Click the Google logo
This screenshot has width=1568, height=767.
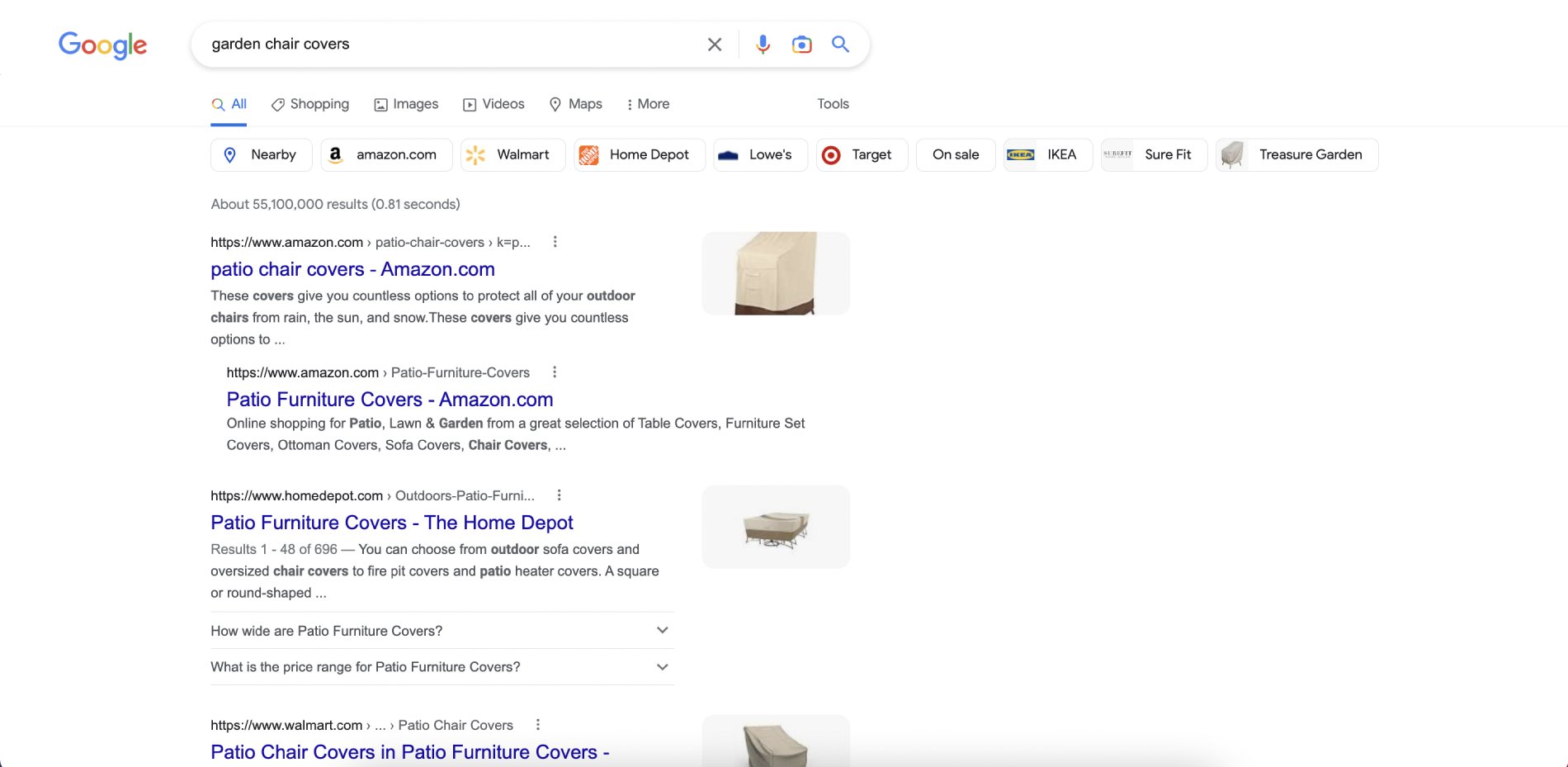(x=102, y=45)
